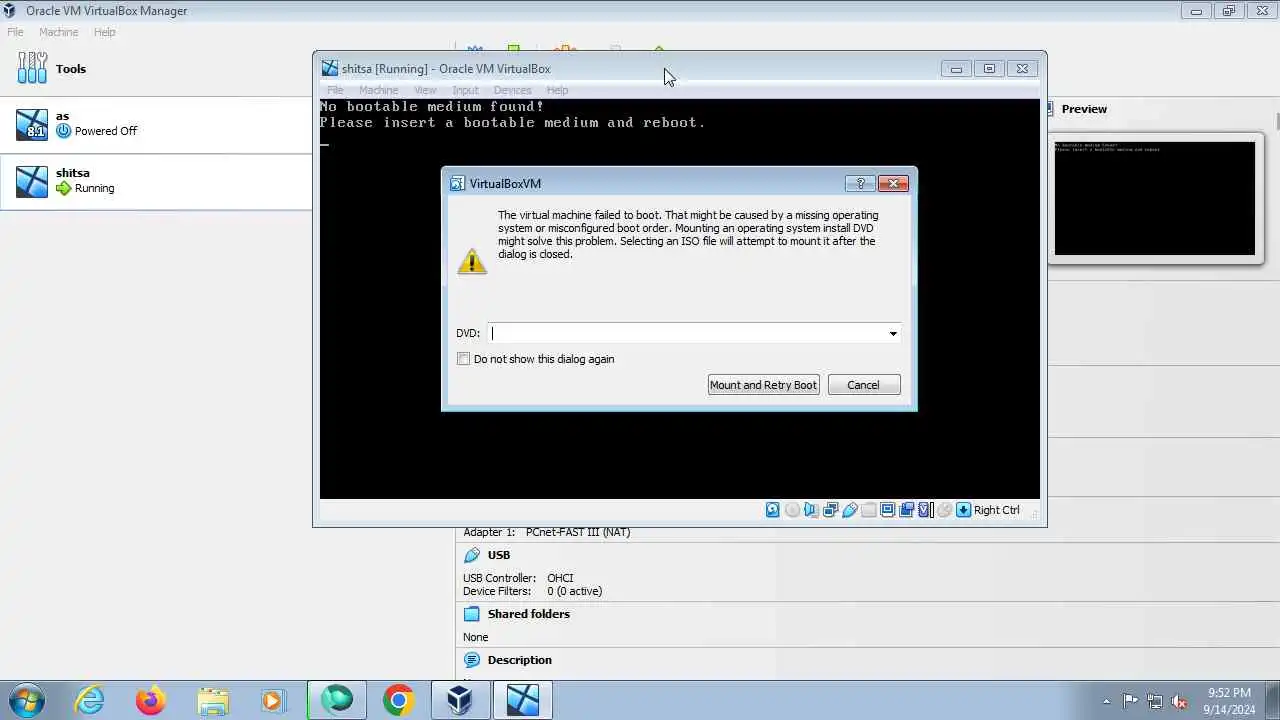Click the recording indicator in status bar
Screen dimensions: 1280x720
(x=907, y=510)
